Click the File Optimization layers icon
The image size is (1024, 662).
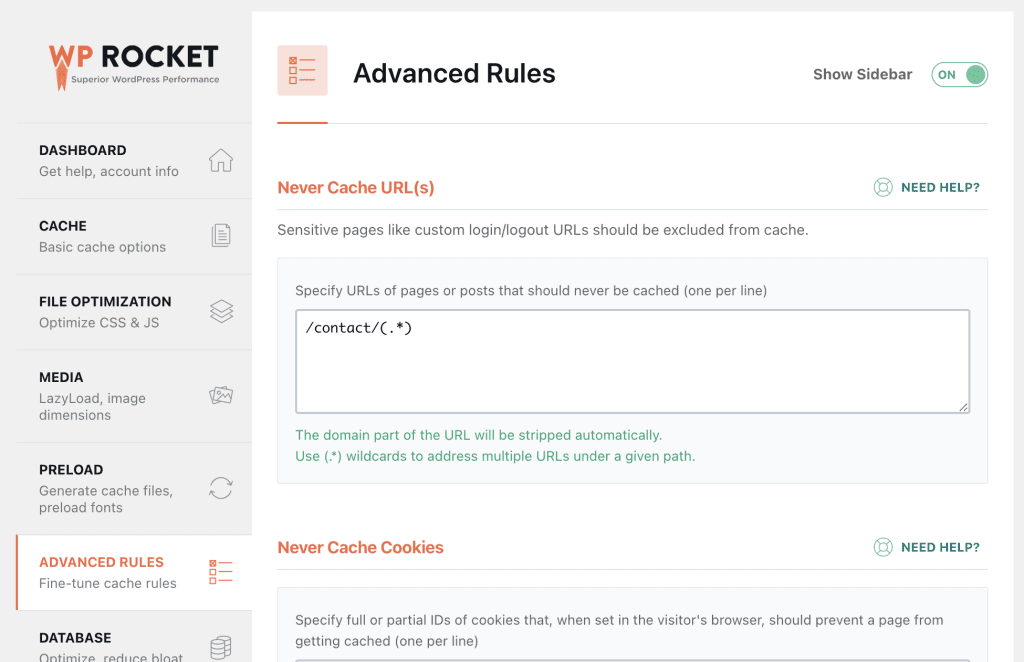(221, 311)
